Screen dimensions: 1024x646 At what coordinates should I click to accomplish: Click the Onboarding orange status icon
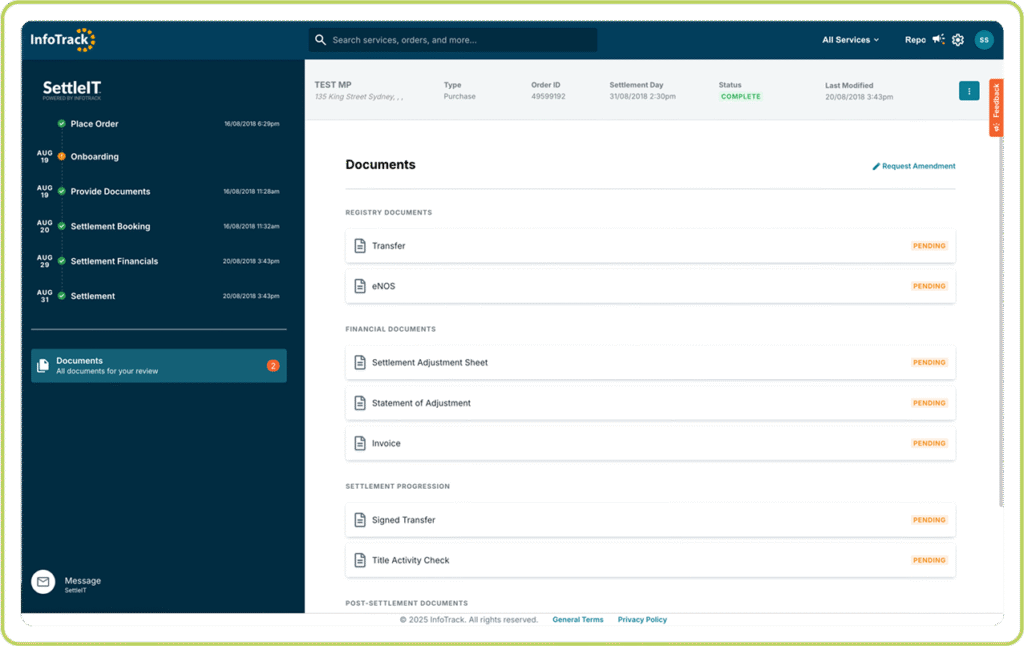coord(61,156)
